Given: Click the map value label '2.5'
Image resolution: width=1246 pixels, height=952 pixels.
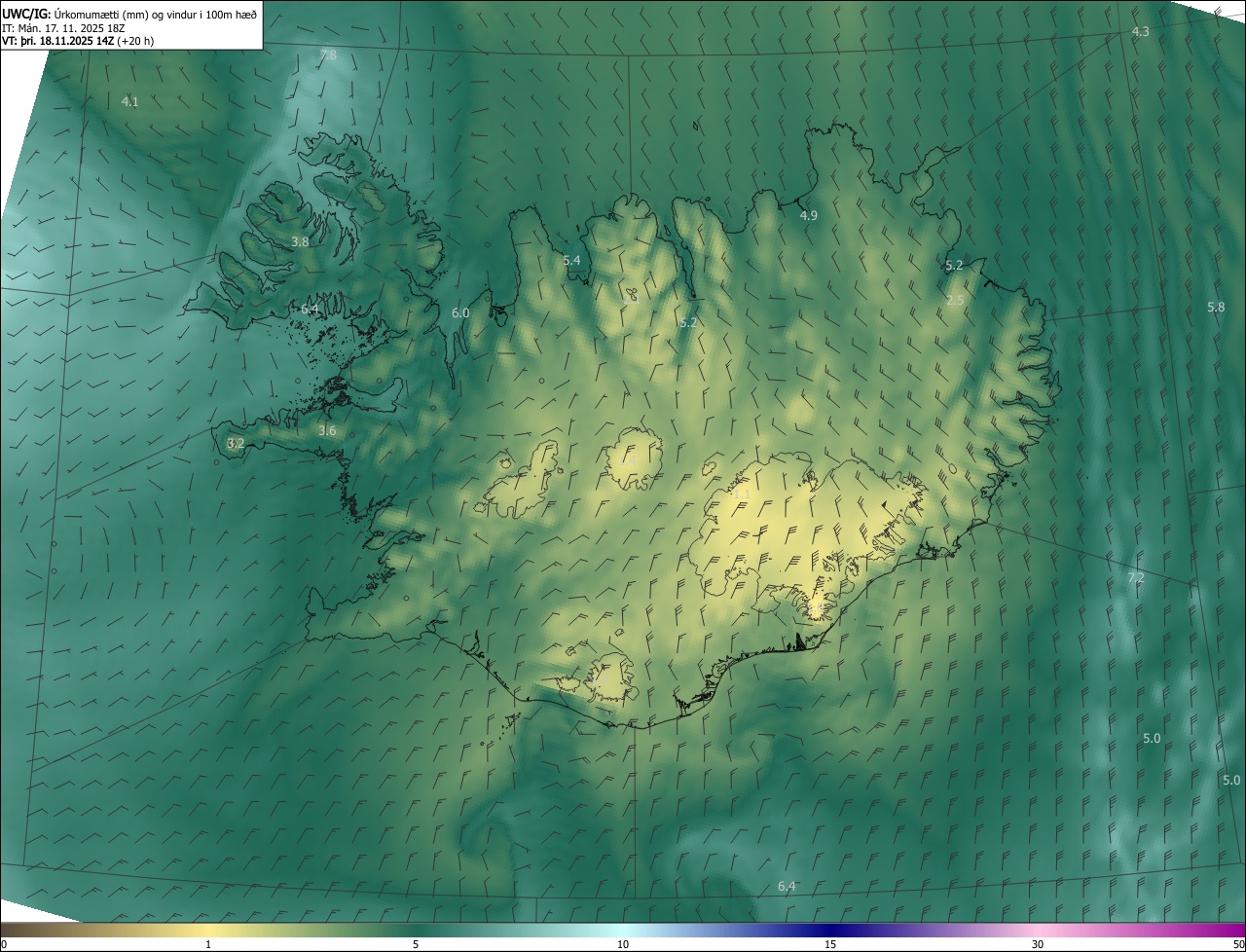Looking at the screenshot, I should coord(955,300).
